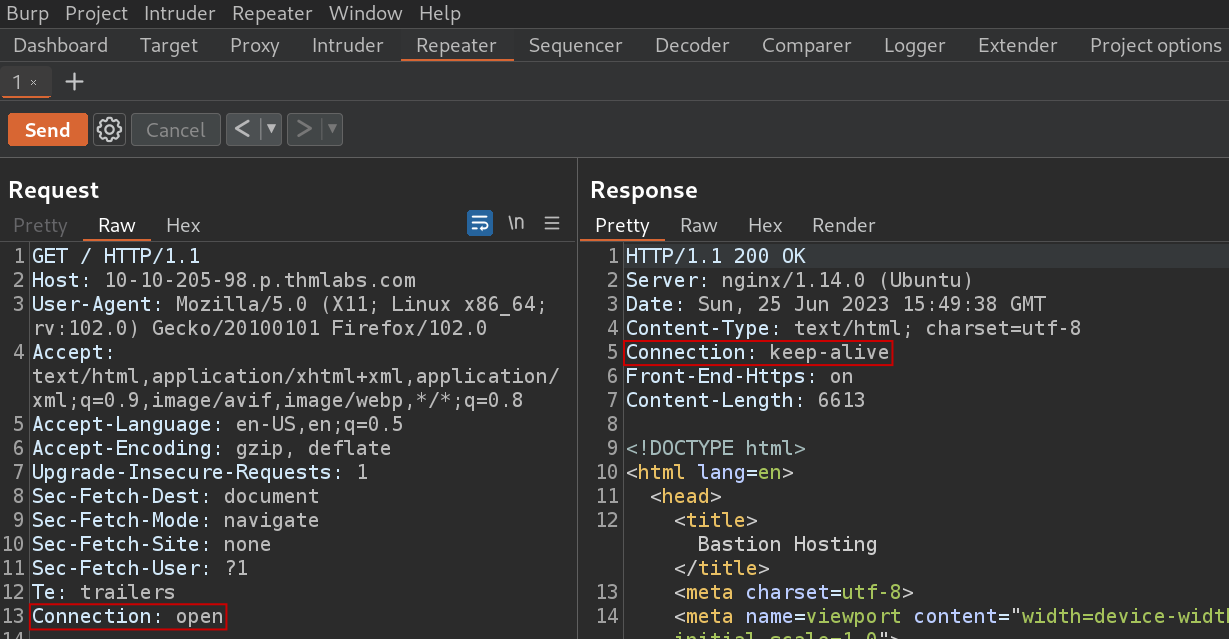Select Pretty view in Request pane
The width and height of the screenshot is (1229, 639).
[x=41, y=225]
